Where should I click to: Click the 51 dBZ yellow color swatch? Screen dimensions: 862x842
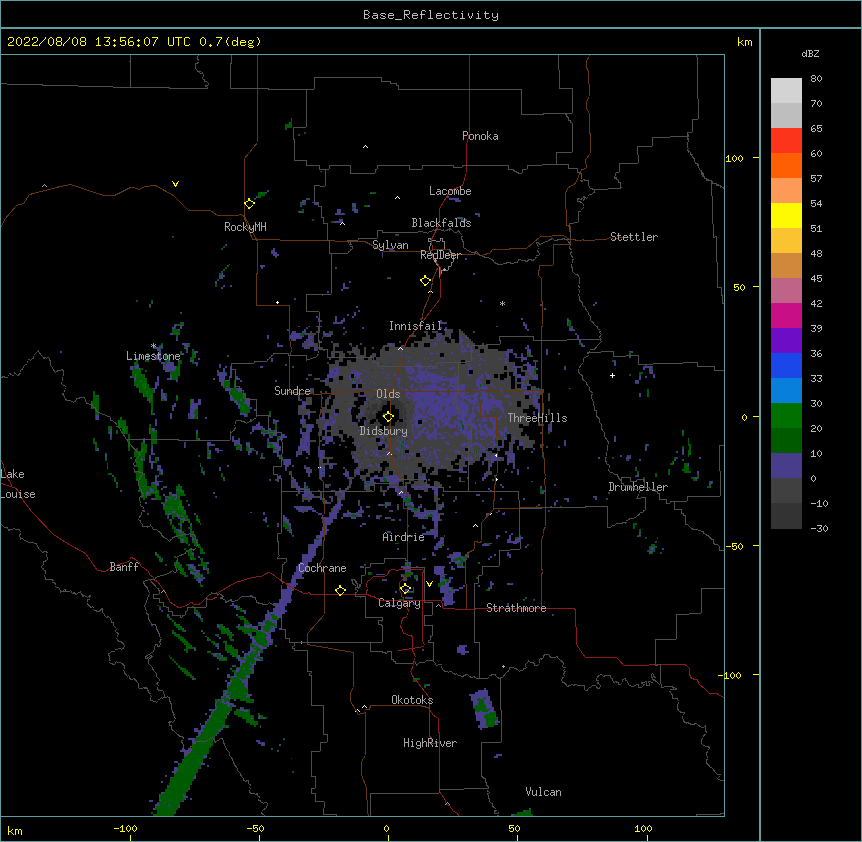[786, 215]
